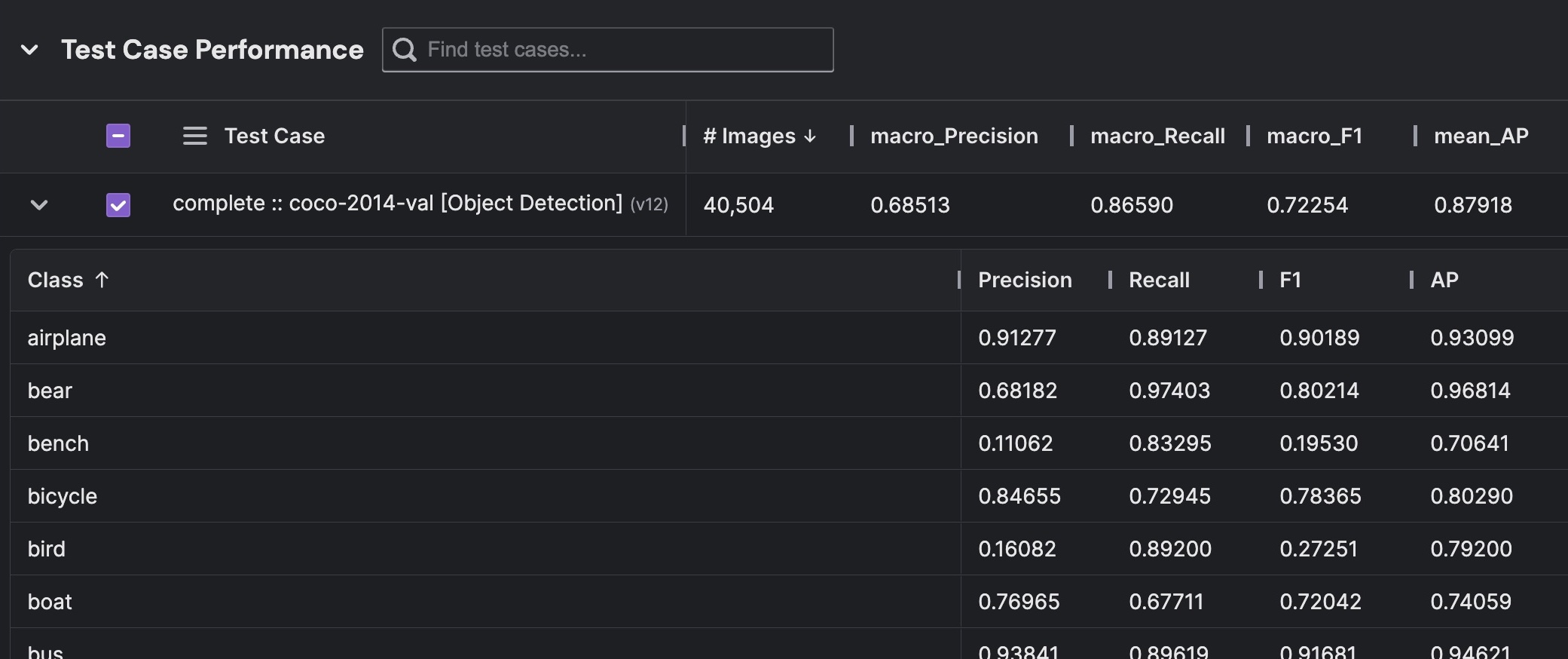Screen dimensions: 1568x659
Task: Sort by macro_F1 column header
Action: (x=1314, y=136)
